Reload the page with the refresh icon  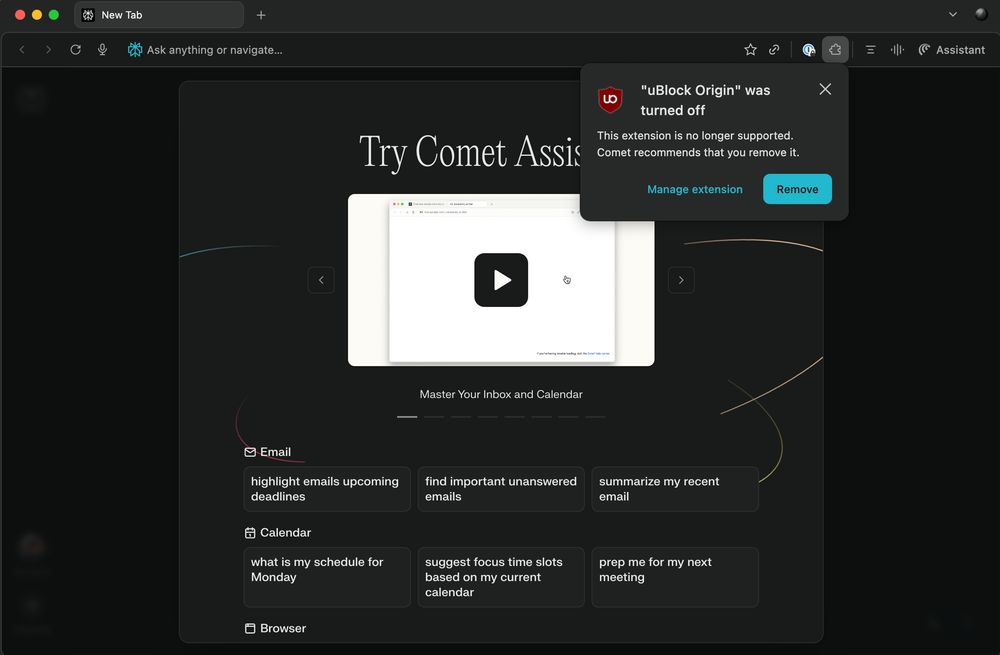click(x=75, y=50)
